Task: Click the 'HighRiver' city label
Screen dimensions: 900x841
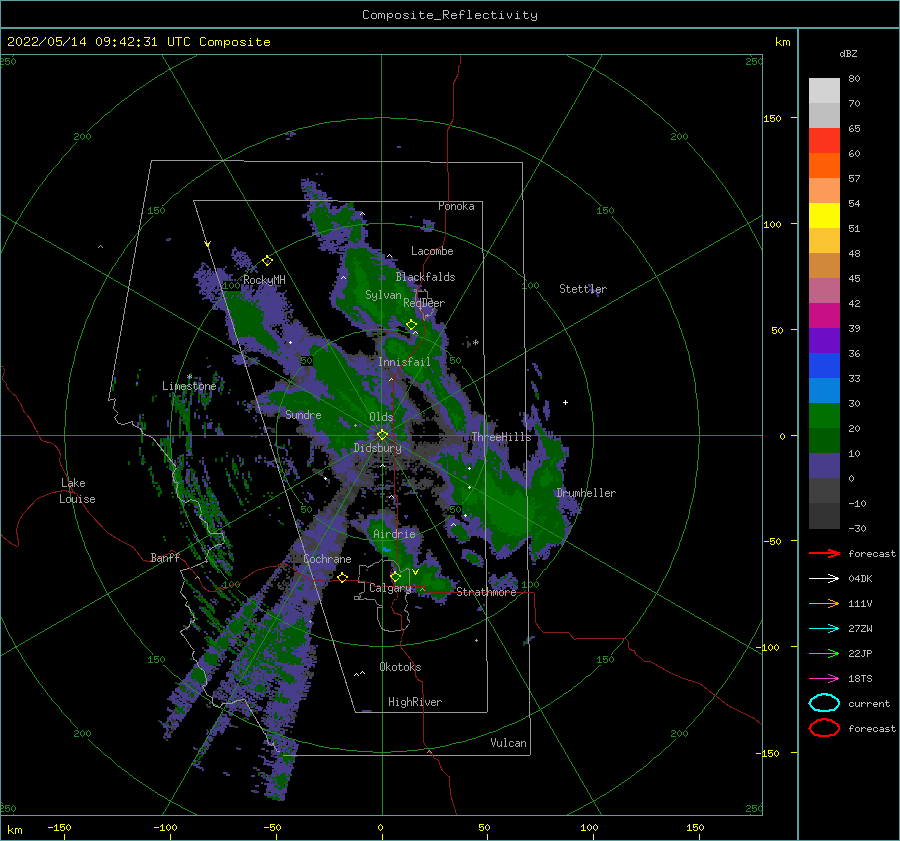Action: coord(415,702)
